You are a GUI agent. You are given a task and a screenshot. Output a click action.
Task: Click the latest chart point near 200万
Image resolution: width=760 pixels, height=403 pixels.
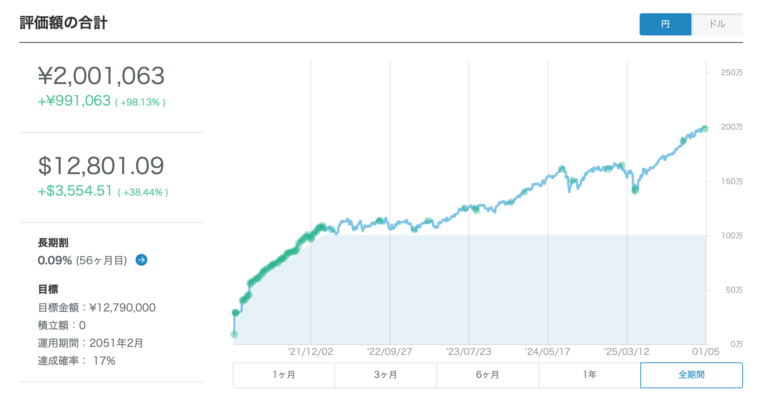pyautogui.click(x=704, y=128)
